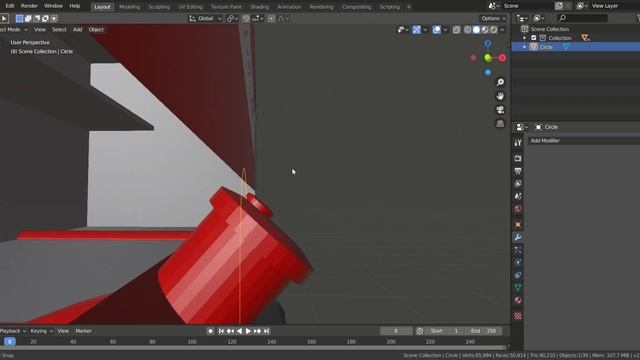Switch to wireframe viewport shading
This screenshot has width=640, height=360.
click(x=468, y=30)
